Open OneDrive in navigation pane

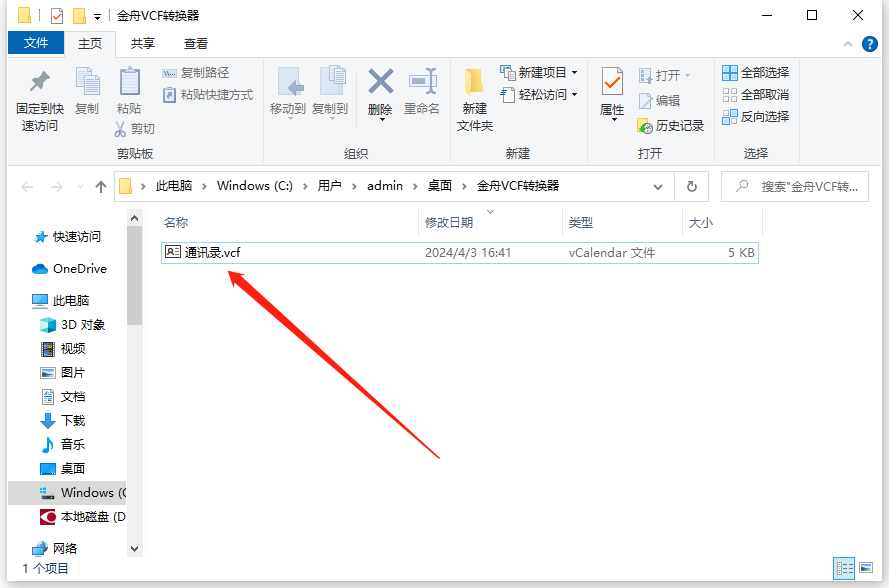click(x=69, y=269)
